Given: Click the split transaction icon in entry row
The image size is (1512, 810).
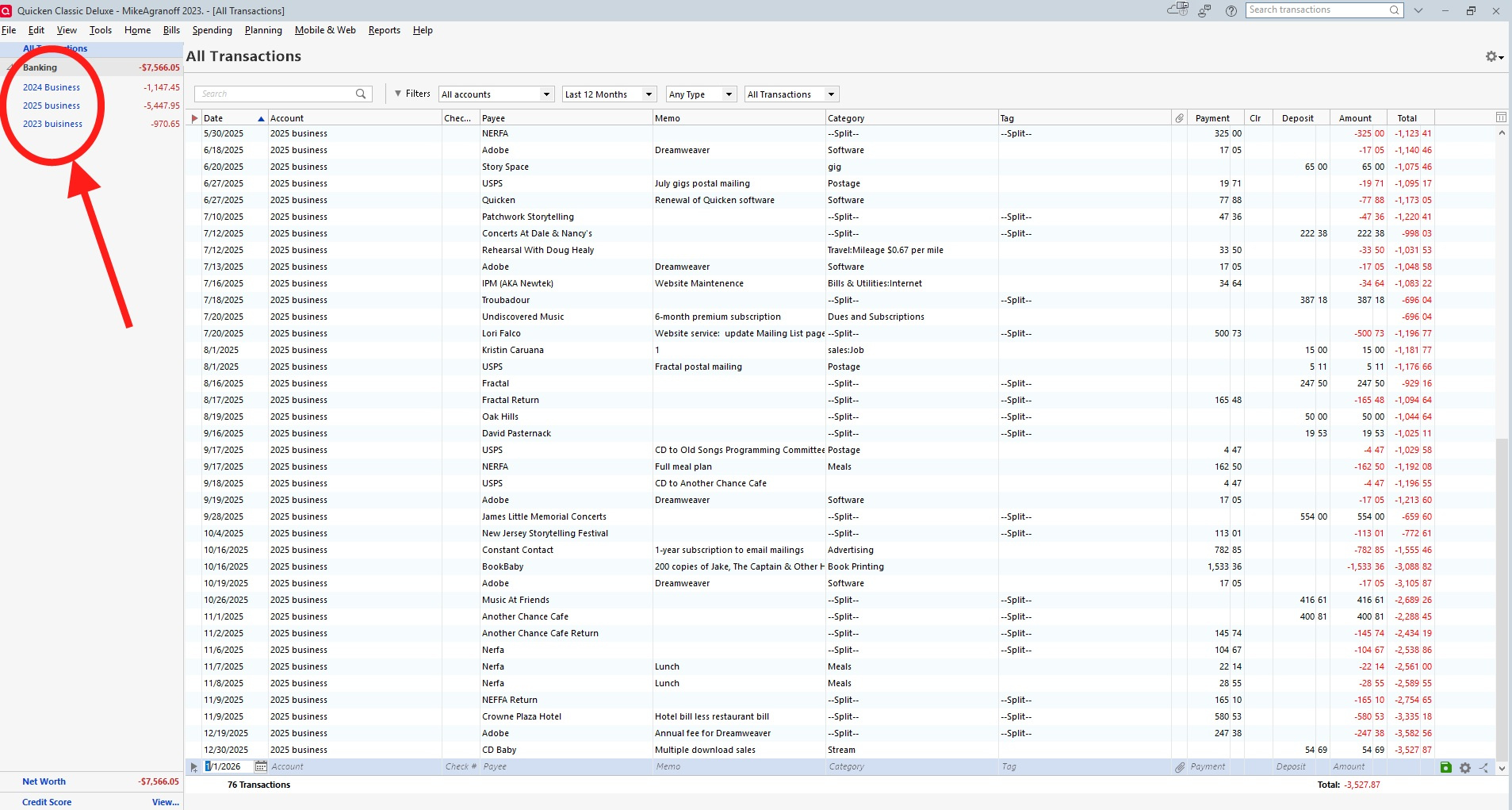Looking at the screenshot, I should pyautogui.click(x=1483, y=767).
